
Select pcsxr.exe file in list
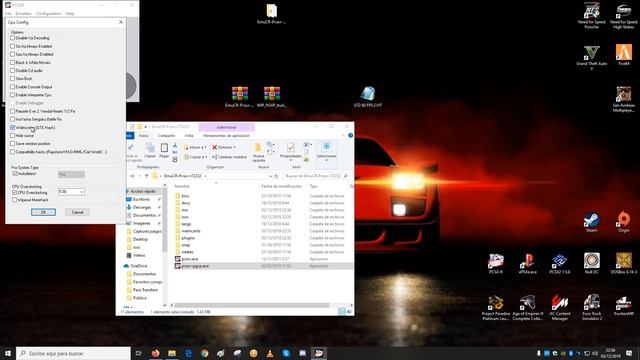(190, 259)
